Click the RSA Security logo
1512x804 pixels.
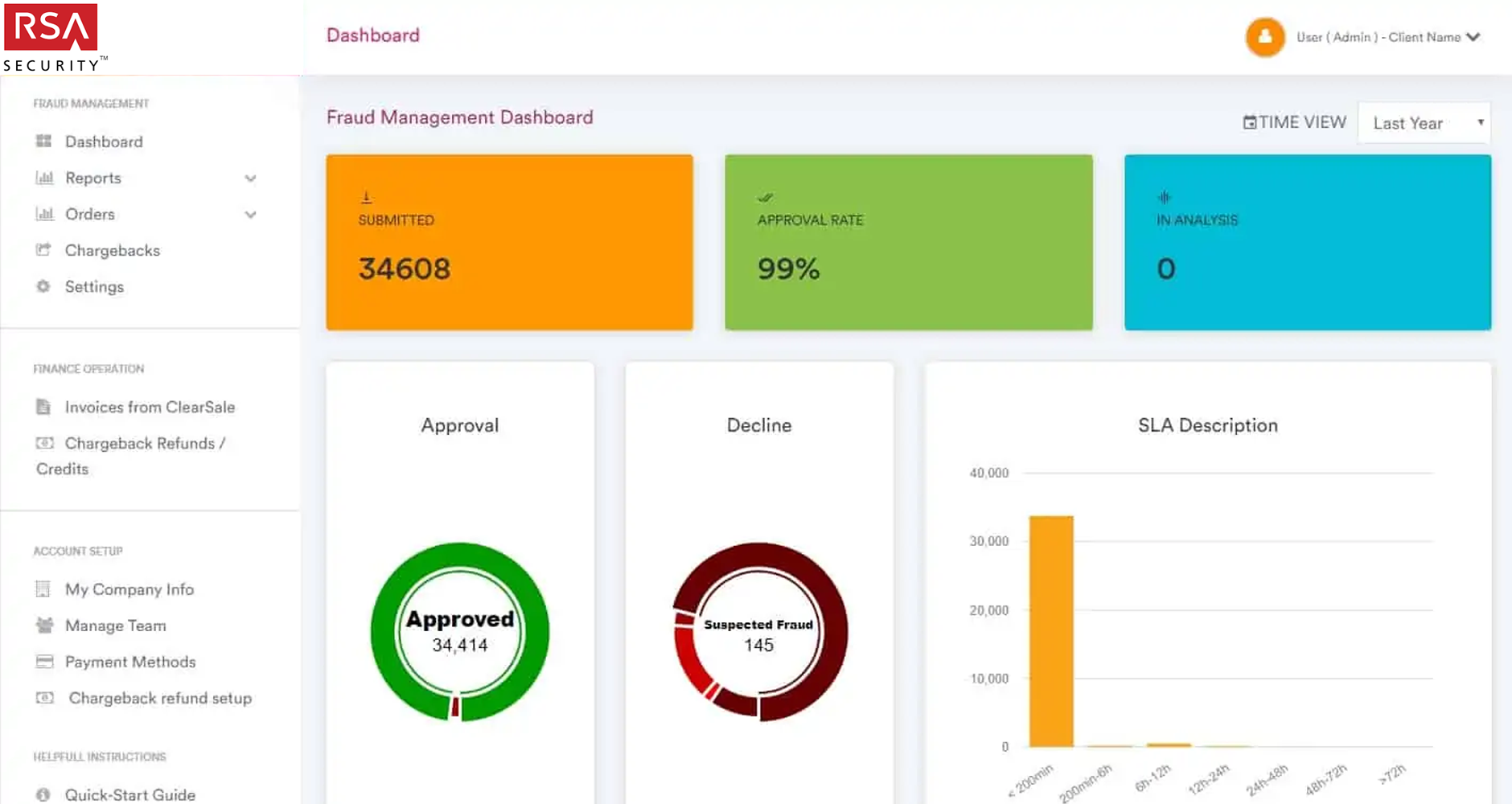coord(53,38)
